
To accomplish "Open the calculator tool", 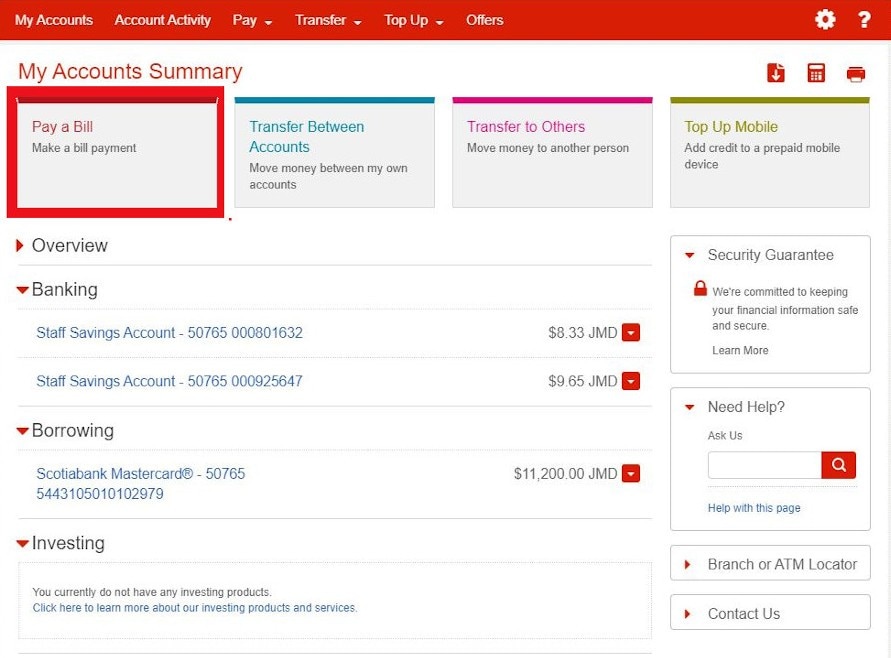I will click(815, 72).
